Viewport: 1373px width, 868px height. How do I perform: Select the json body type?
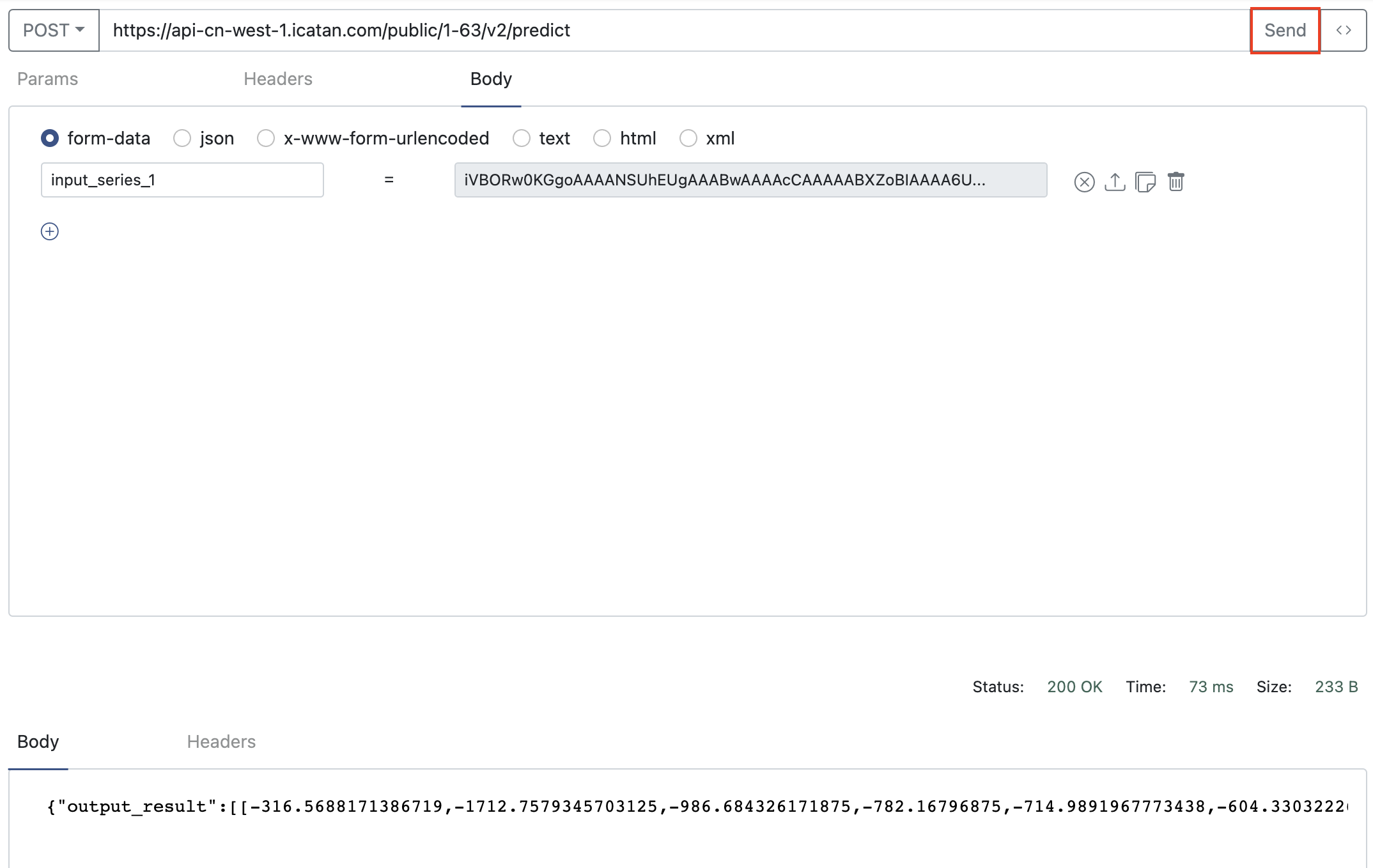(x=182, y=138)
